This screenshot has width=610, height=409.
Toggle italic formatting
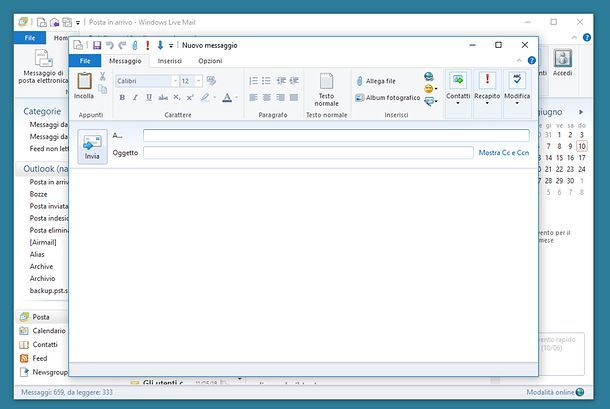coord(135,97)
